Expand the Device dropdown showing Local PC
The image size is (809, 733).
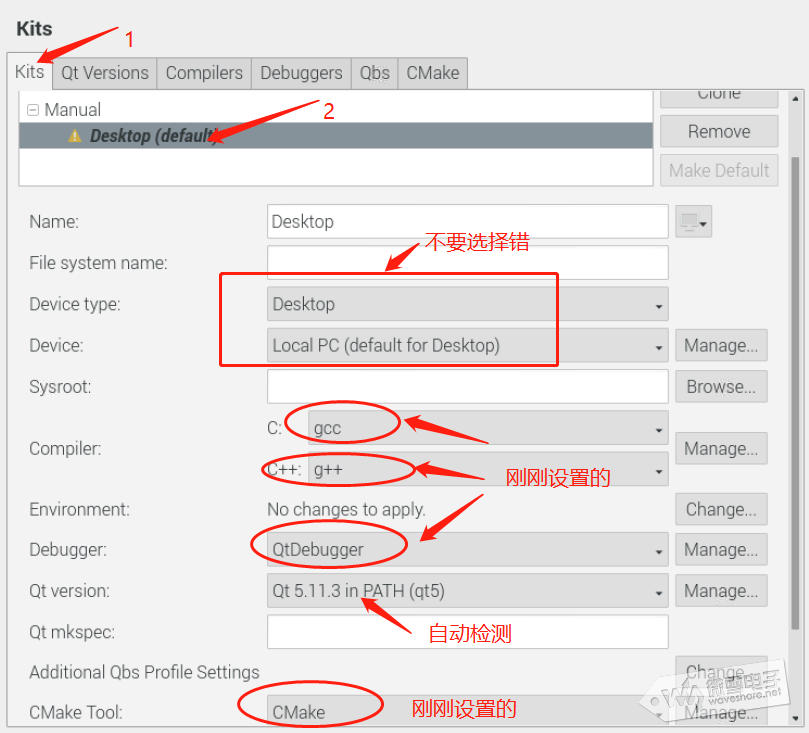[x=467, y=346]
